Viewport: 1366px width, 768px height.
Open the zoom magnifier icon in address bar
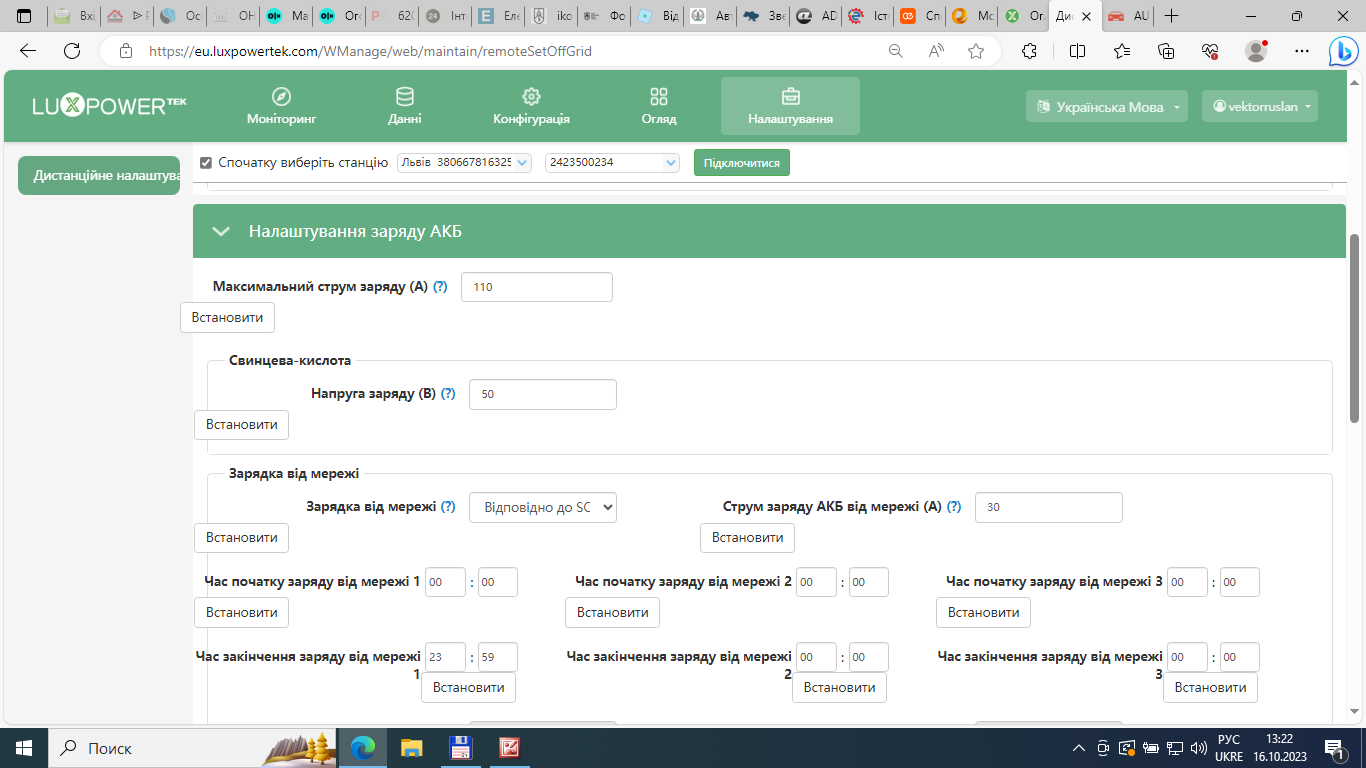896,51
